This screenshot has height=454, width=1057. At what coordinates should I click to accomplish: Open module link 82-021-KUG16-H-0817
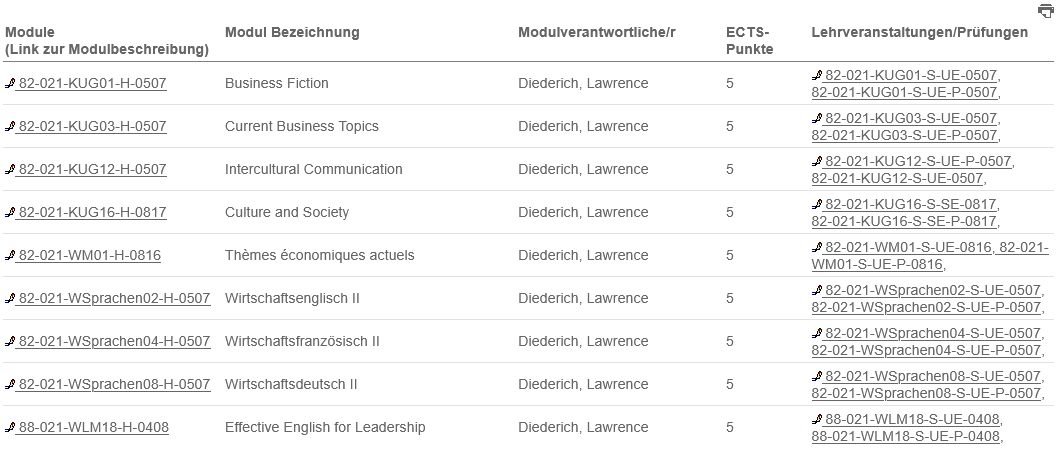click(92, 213)
